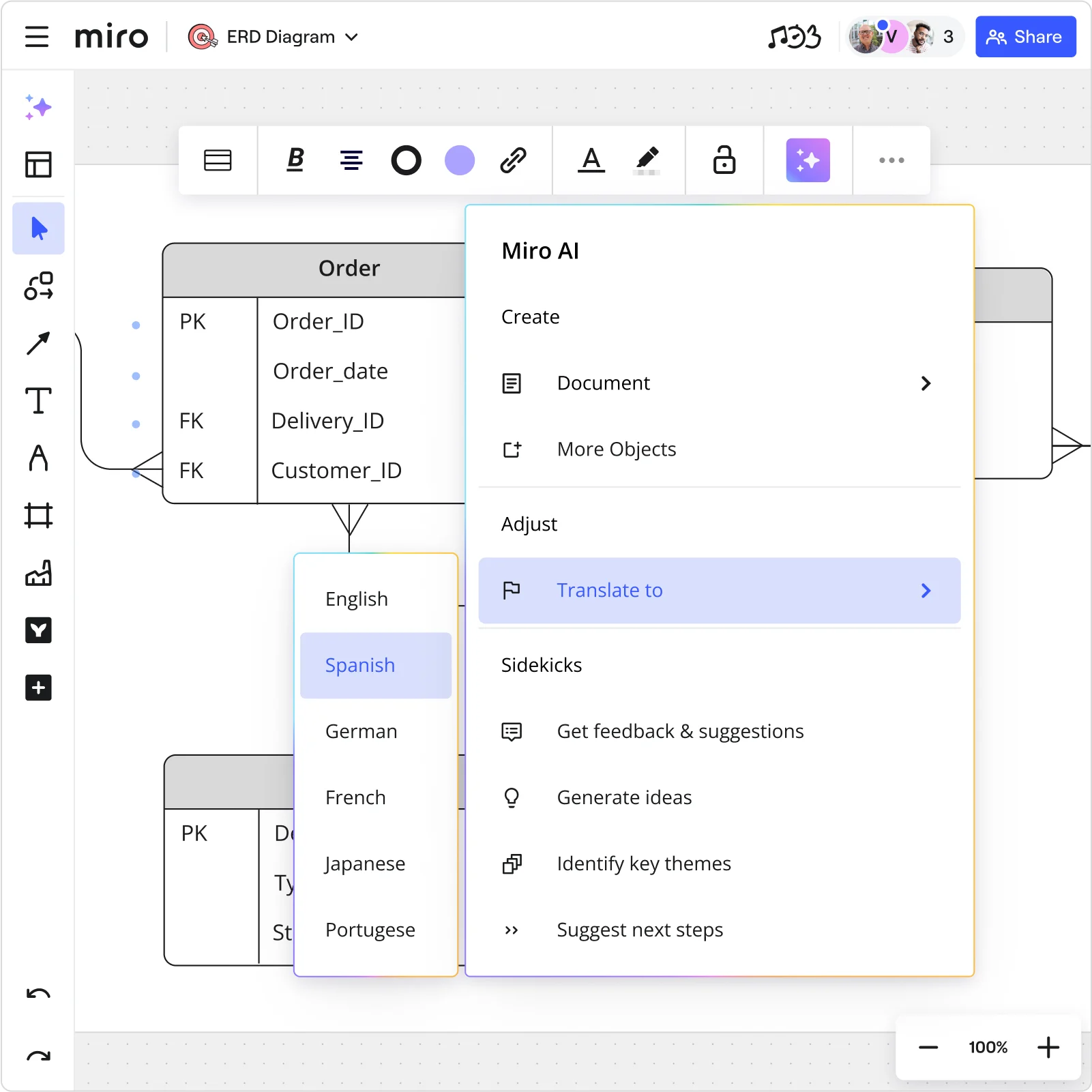Open the highlight color pen

point(647,160)
